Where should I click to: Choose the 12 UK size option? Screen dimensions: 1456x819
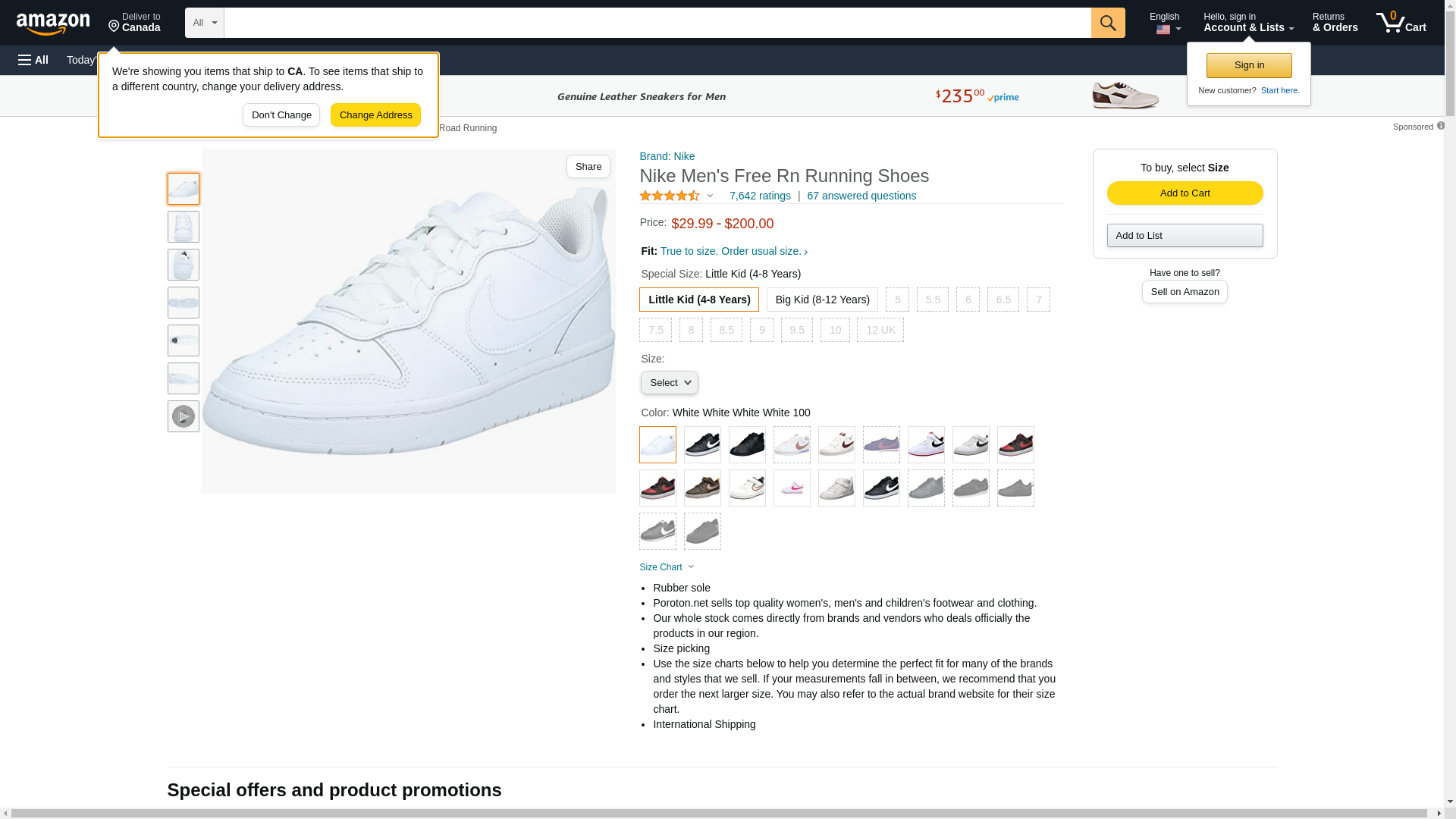880,330
